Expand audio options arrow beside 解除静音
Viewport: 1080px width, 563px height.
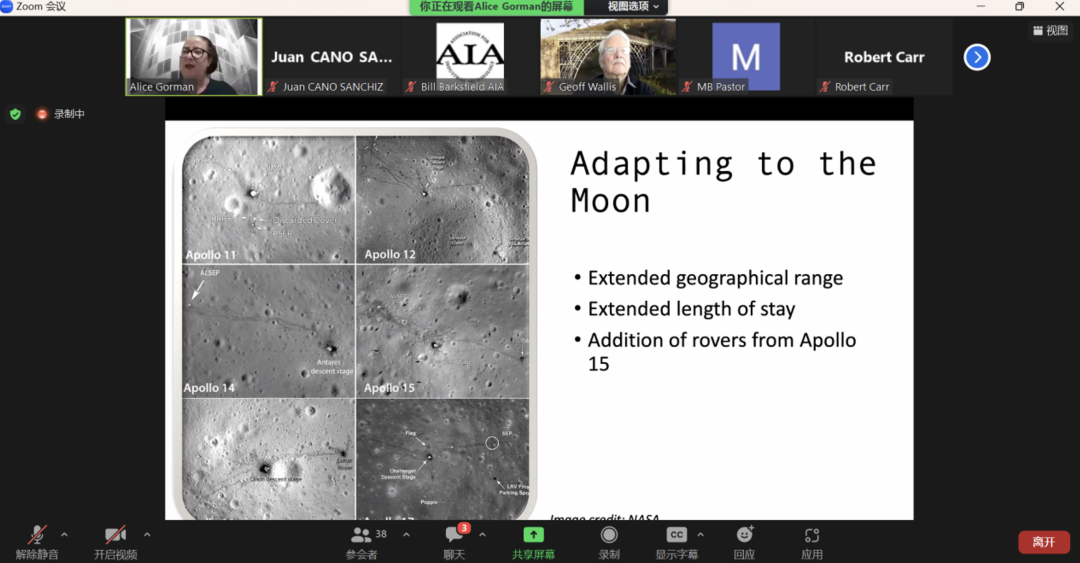tap(64, 535)
